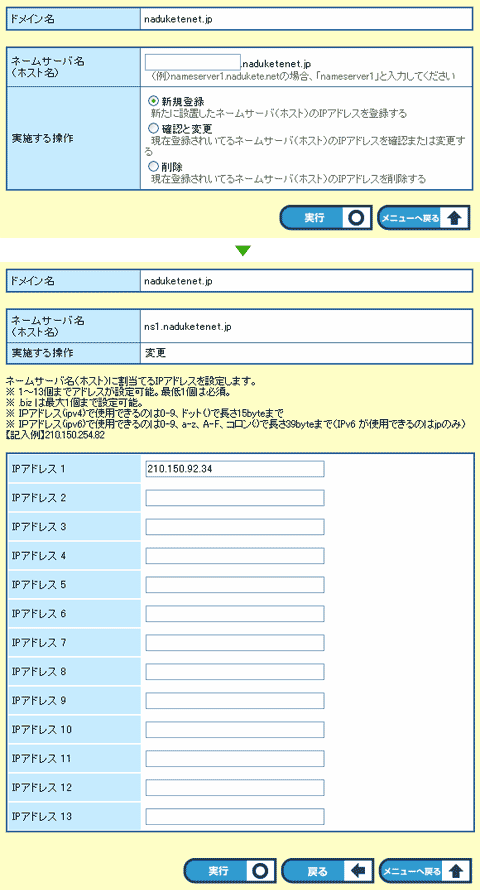Image resolution: width=480 pixels, height=890 pixels.
Task: Click the up arrow icon on bottom menu button
Action: (x=455, y=871)
